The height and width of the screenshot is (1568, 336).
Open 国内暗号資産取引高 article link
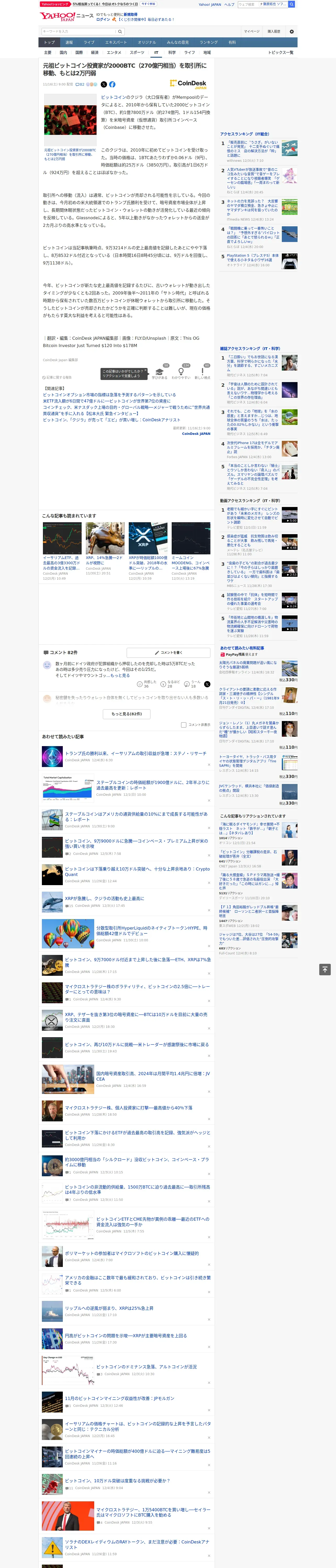tap(153, 1076)
